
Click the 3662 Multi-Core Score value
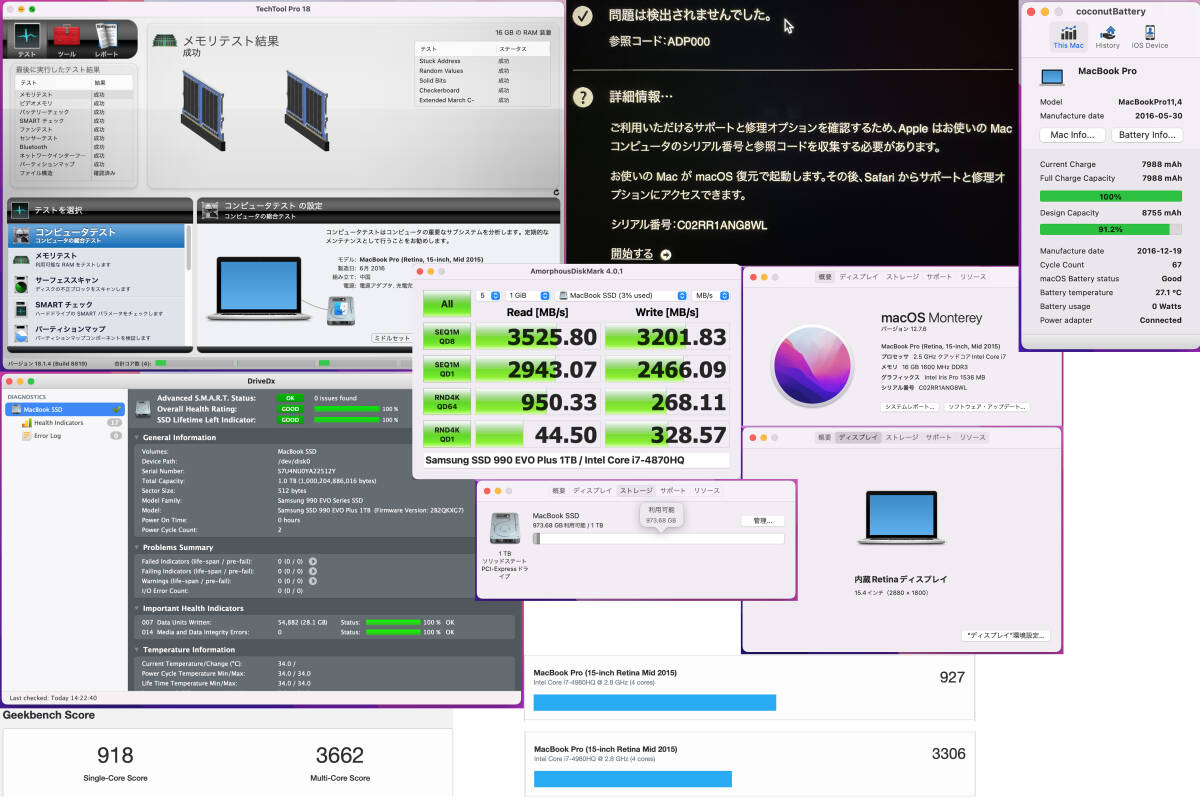point(340,755)
